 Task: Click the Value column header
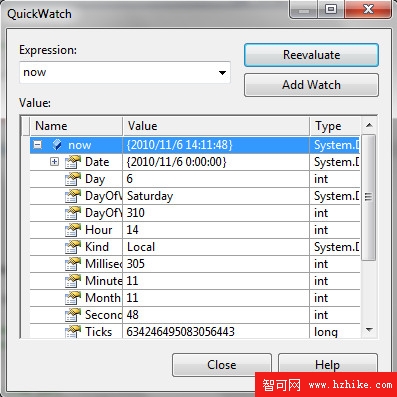[216, 126]
